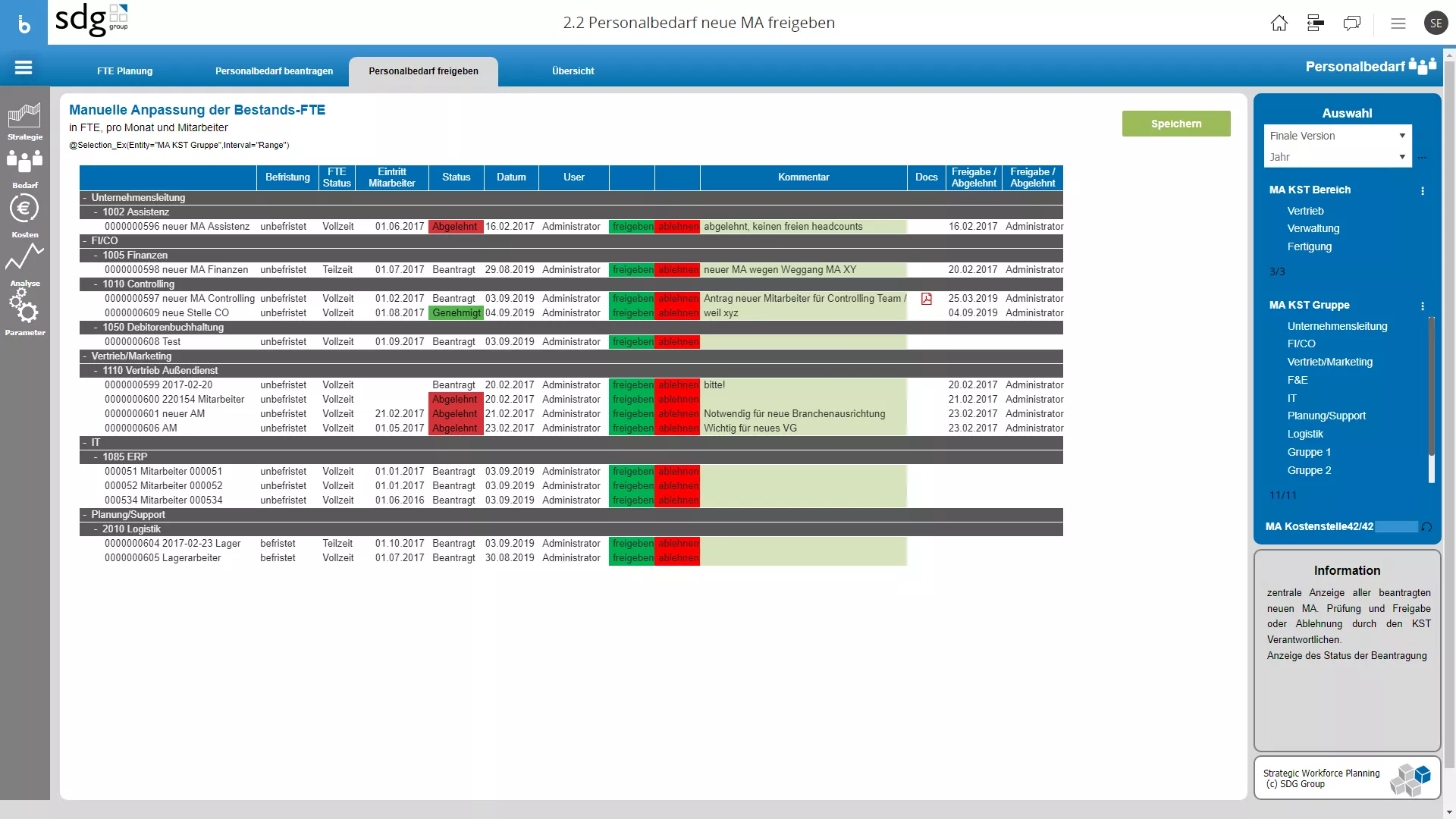Viewport: 1456px width, 819px height.
Task: Reset the MA Kostenstelle selection
Action: [1426, 527]
